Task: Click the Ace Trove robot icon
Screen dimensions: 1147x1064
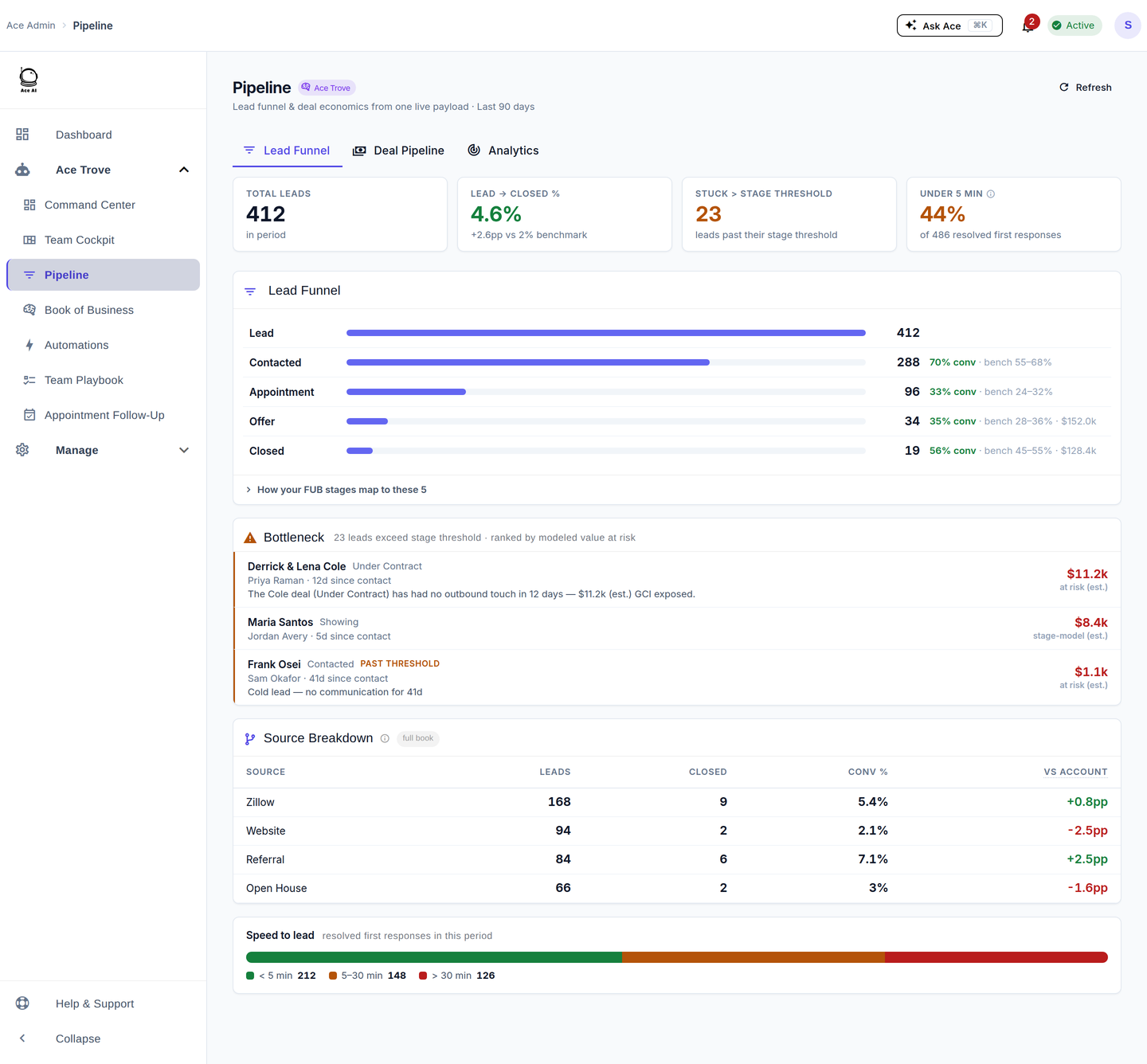Action: tap(22, 170)
